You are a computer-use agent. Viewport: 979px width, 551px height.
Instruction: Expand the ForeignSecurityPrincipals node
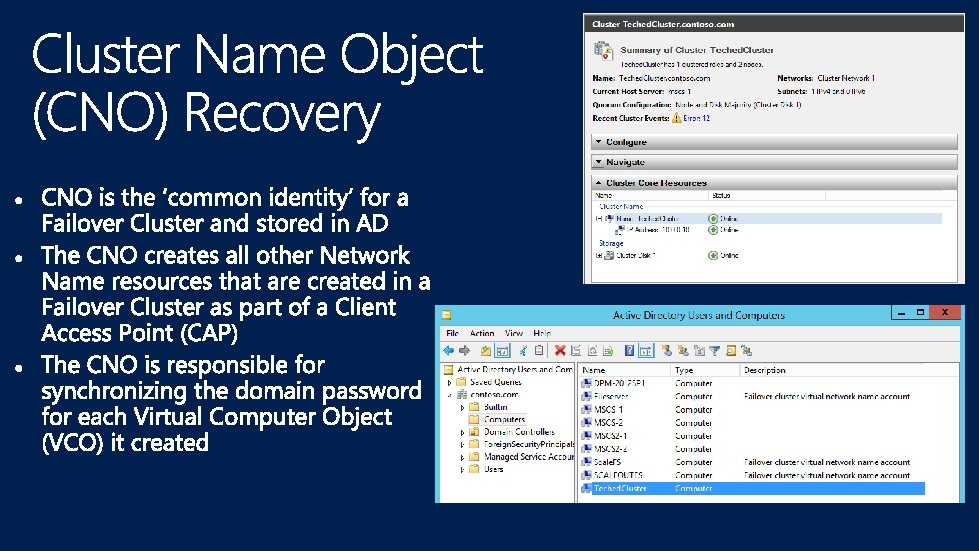(x=462, y=444)
